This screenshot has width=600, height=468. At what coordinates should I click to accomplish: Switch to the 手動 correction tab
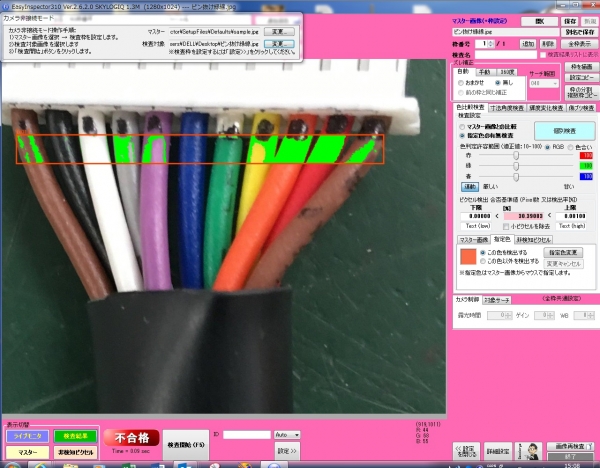point(485,72)
